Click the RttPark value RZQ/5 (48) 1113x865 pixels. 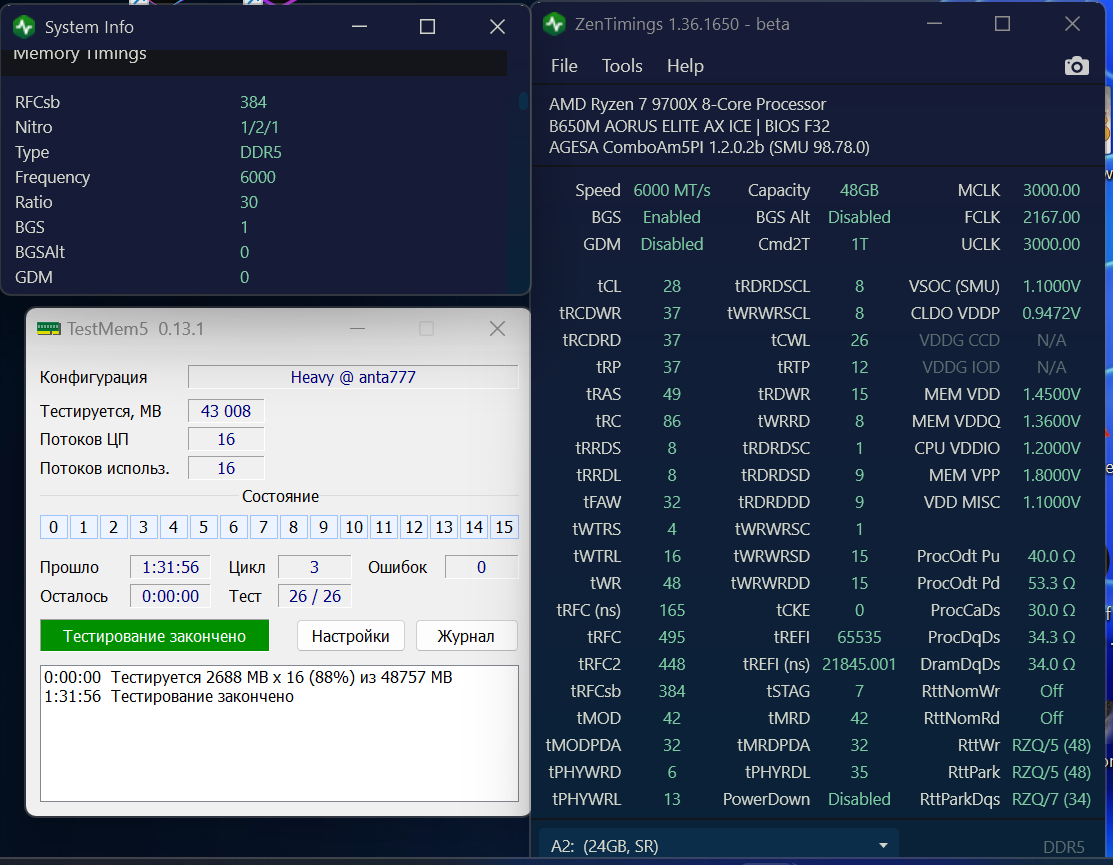click(x=1051, y=772)
